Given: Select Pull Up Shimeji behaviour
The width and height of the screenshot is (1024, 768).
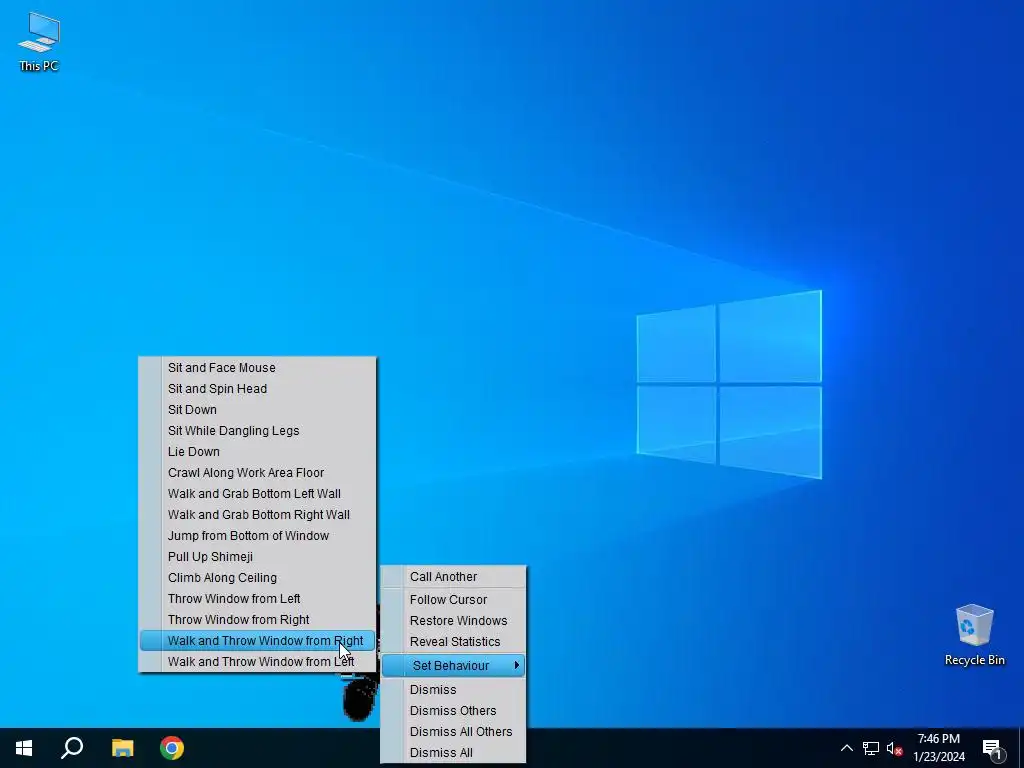Looking at the screenshot, I should coord(257,556).
